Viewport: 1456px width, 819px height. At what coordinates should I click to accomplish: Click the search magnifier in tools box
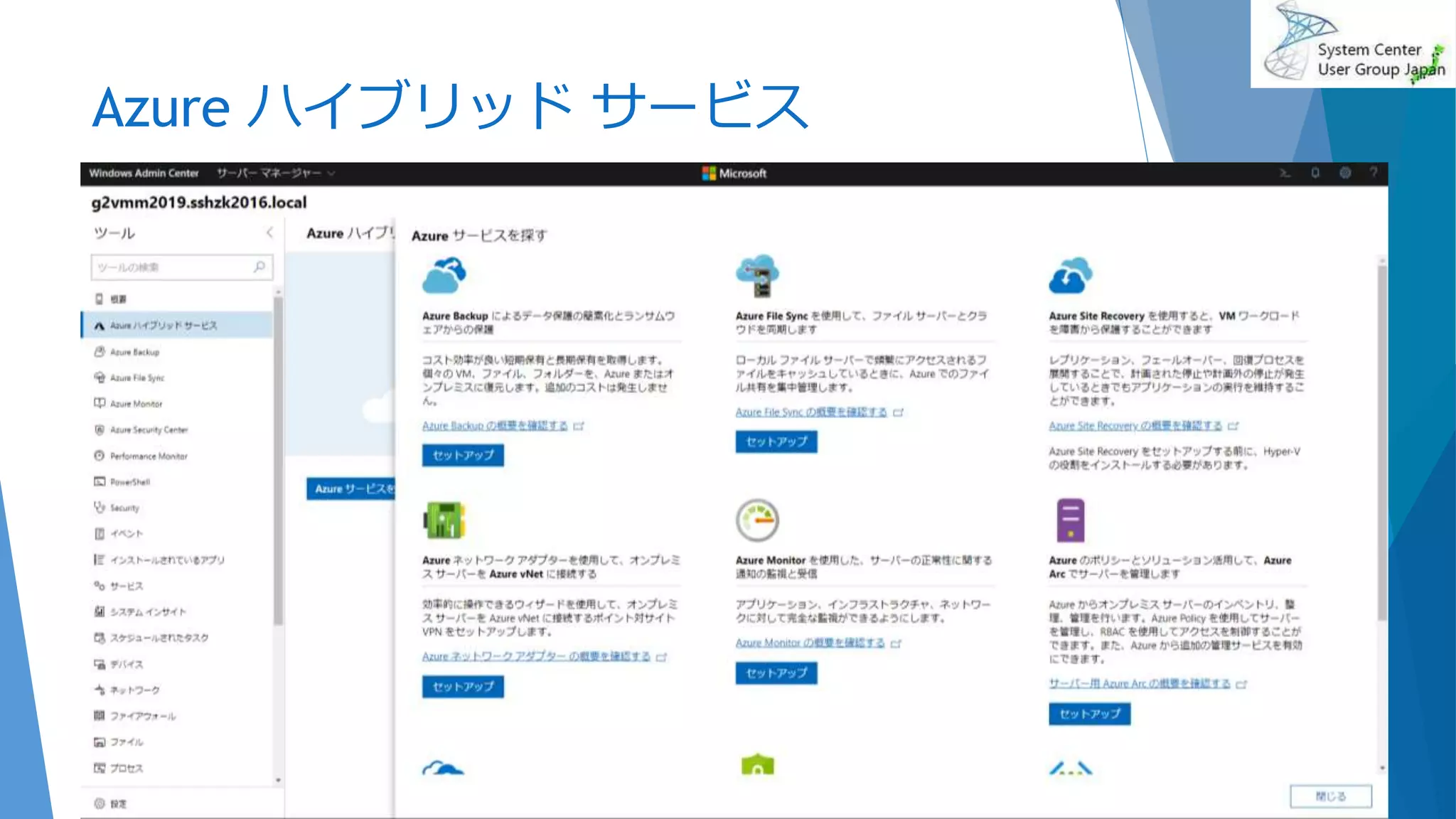click(x=259, y=267)
